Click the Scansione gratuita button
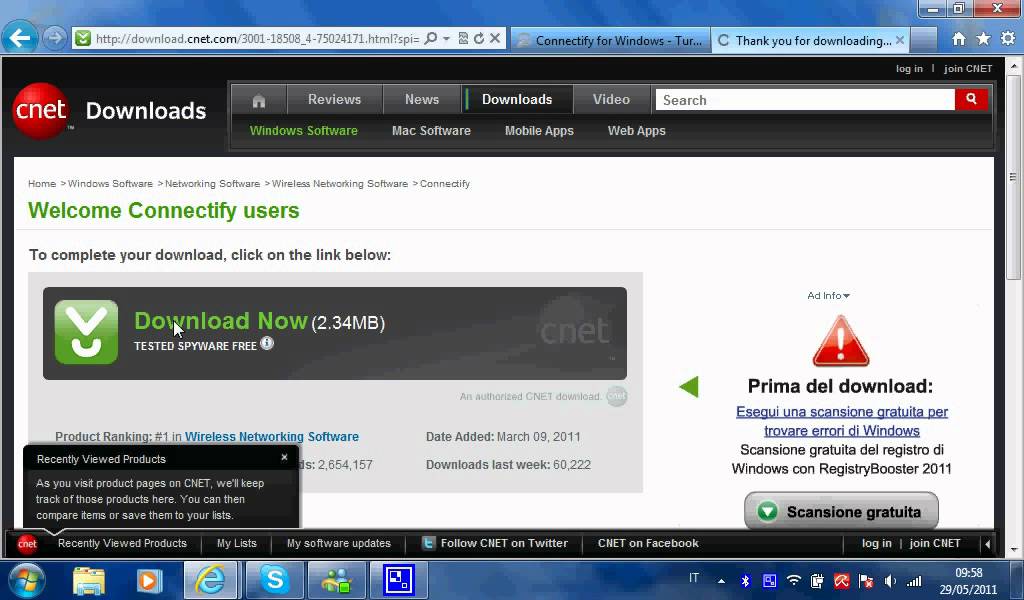The width and height of the screenshot is (1024, 600). click(841, 511)
